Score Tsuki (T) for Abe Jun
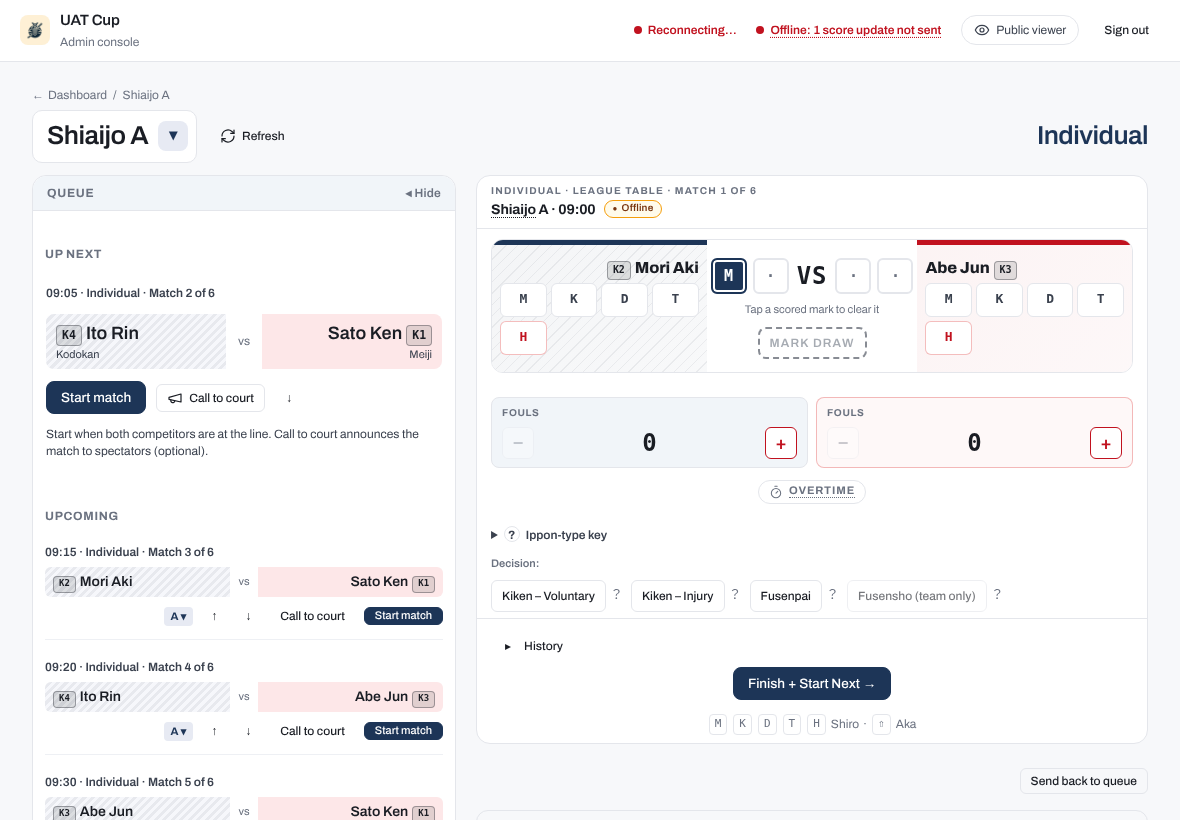Image resolution: width=1180 pixels, height=820 pixels. pos(1100,299)
